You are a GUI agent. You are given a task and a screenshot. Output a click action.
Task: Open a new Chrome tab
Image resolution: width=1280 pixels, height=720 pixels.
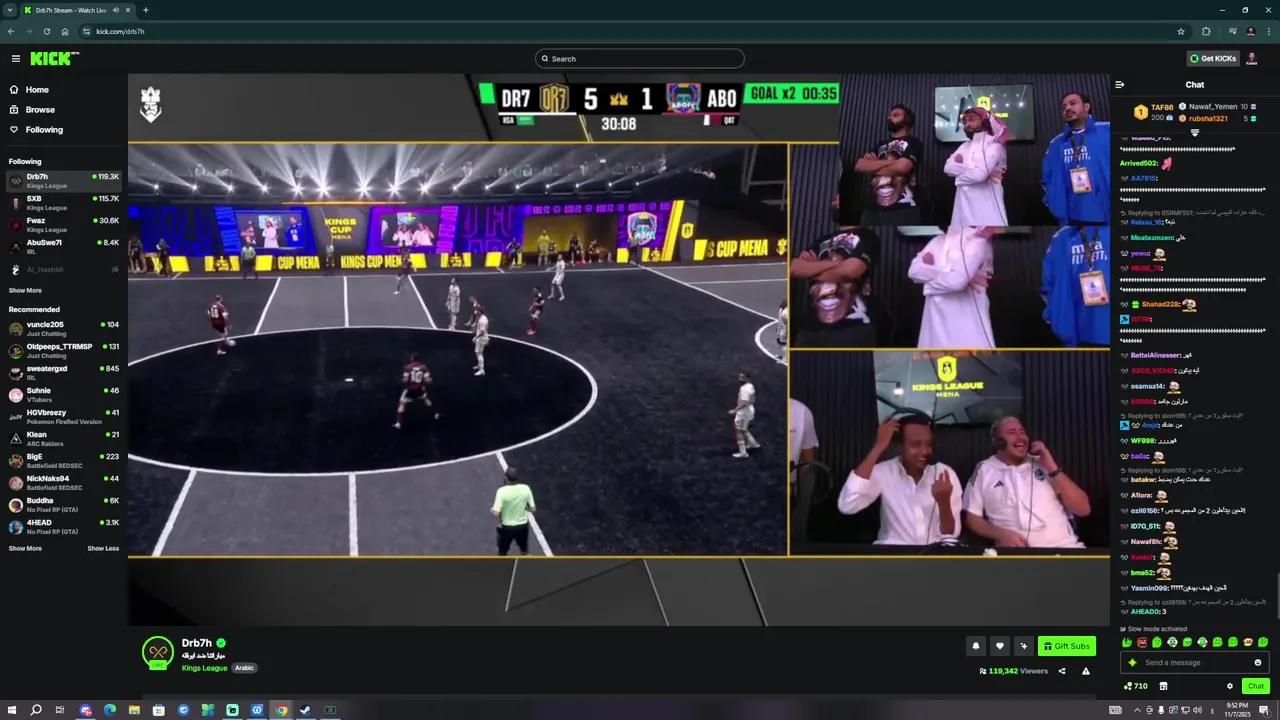[x=146, y=10]
